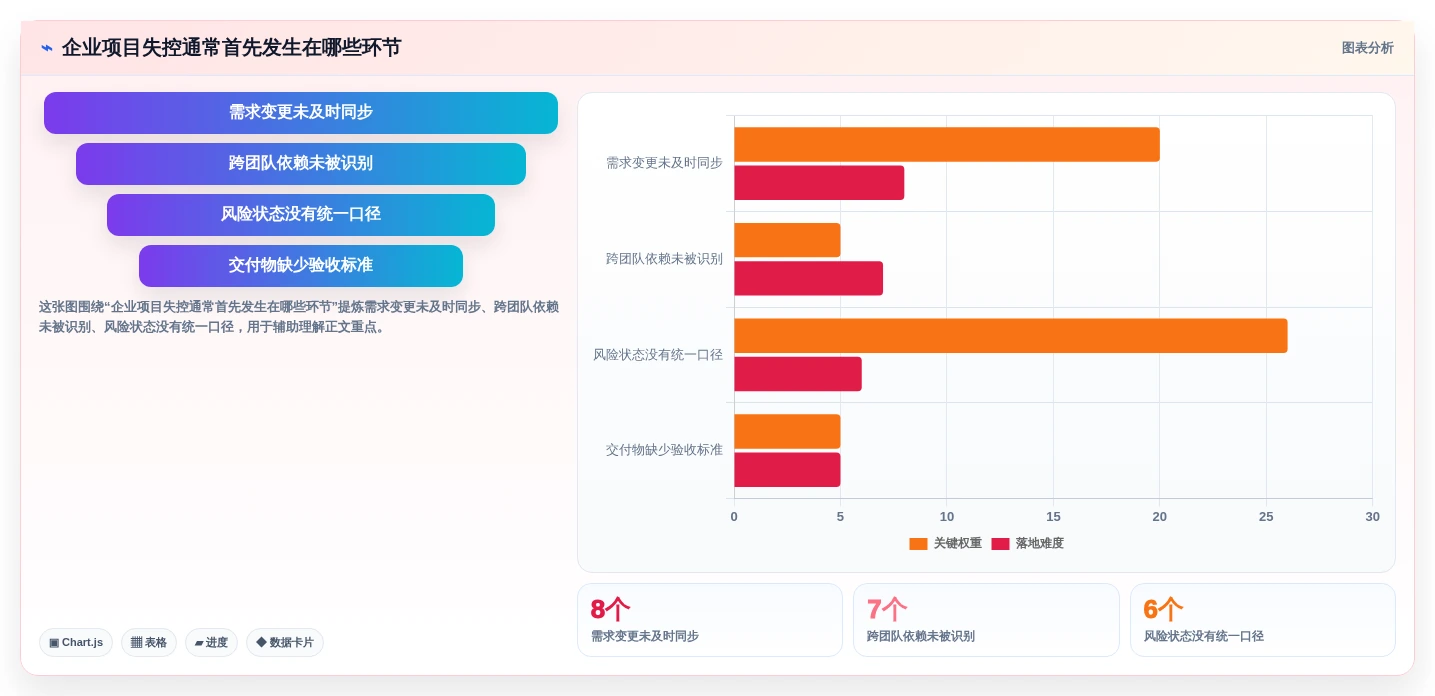The image size is (1435, 696).
Task: Click the y-axis label 跨团队依赖未被识别
Action: tap(664, 259)
